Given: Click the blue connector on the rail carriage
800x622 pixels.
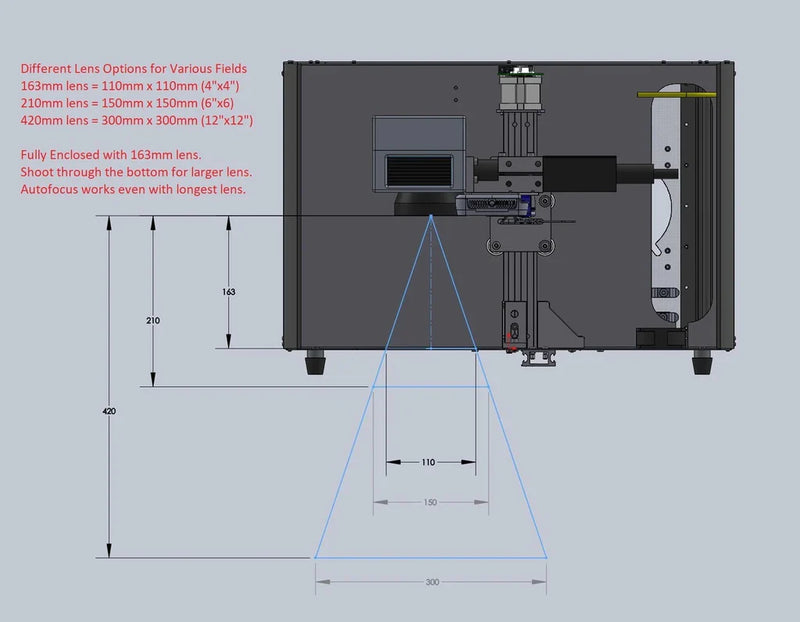Looking at the screenshot, I should [x=523, y=202].
